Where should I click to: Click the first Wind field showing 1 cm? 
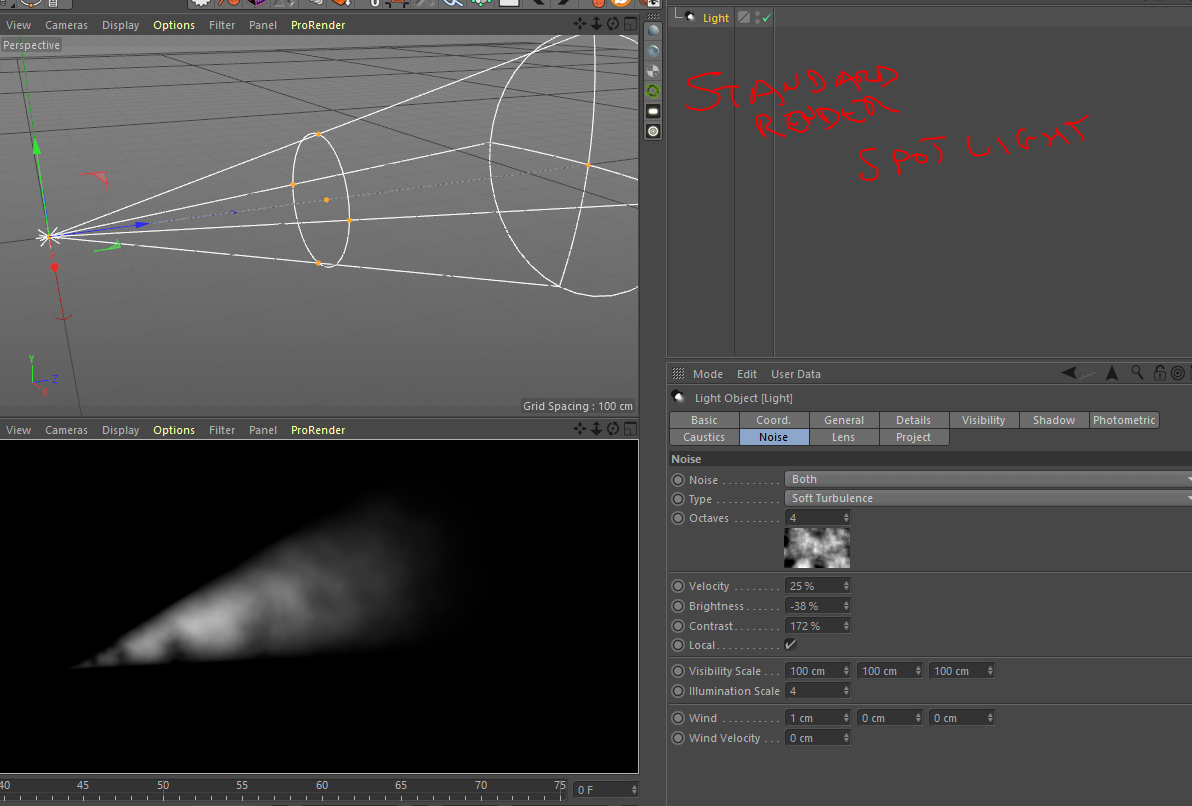click(x=817, y=718)
